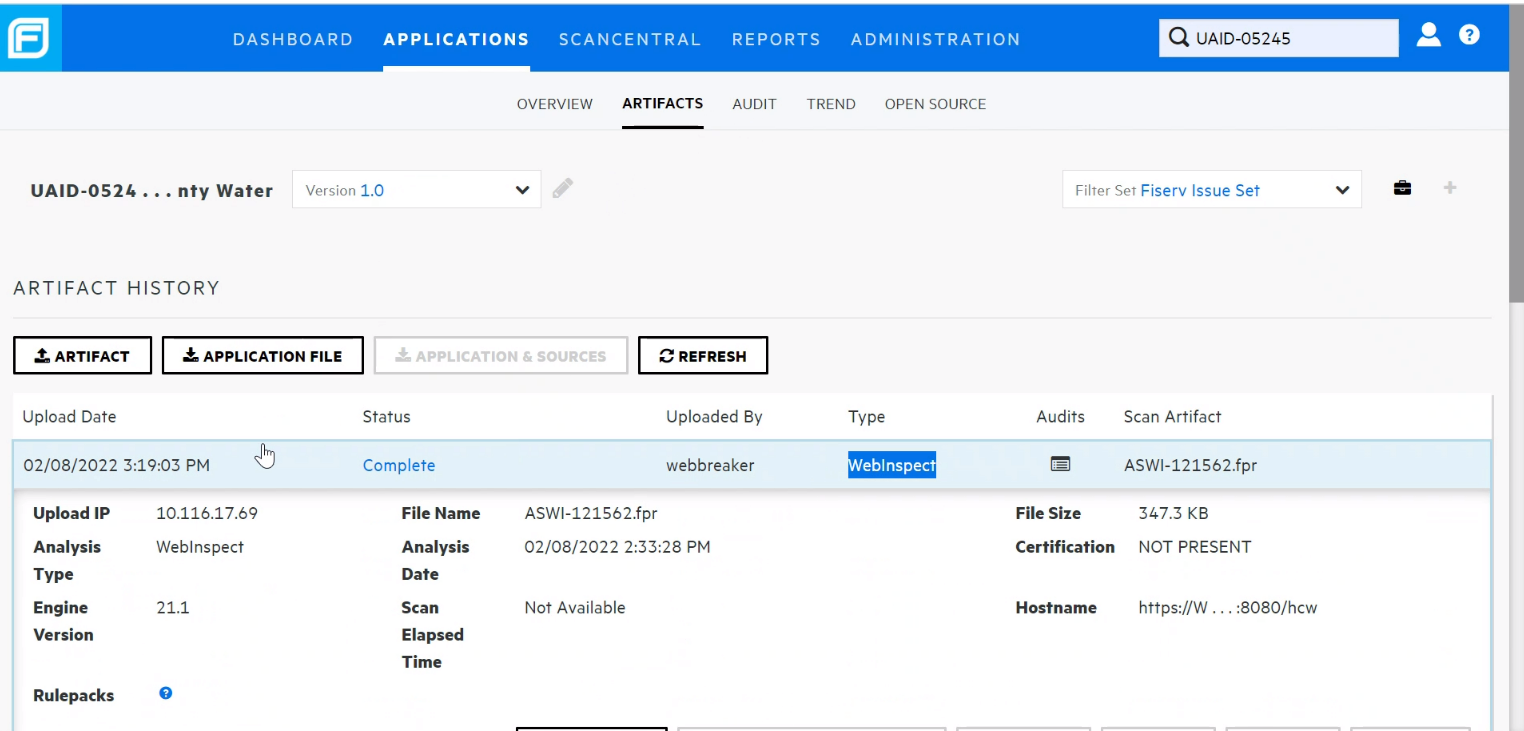Open the help question mark icon
This screenshot has width=1524, height=731.
(1469, 35)
